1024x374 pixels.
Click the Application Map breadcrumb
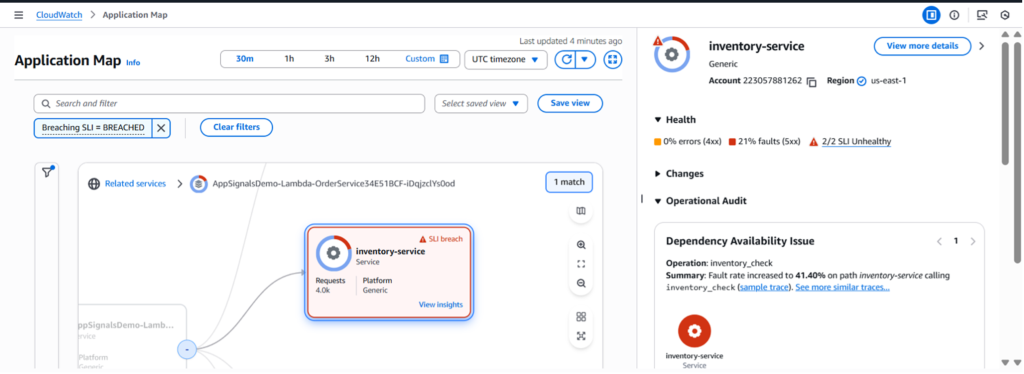[x=135, y=15]
